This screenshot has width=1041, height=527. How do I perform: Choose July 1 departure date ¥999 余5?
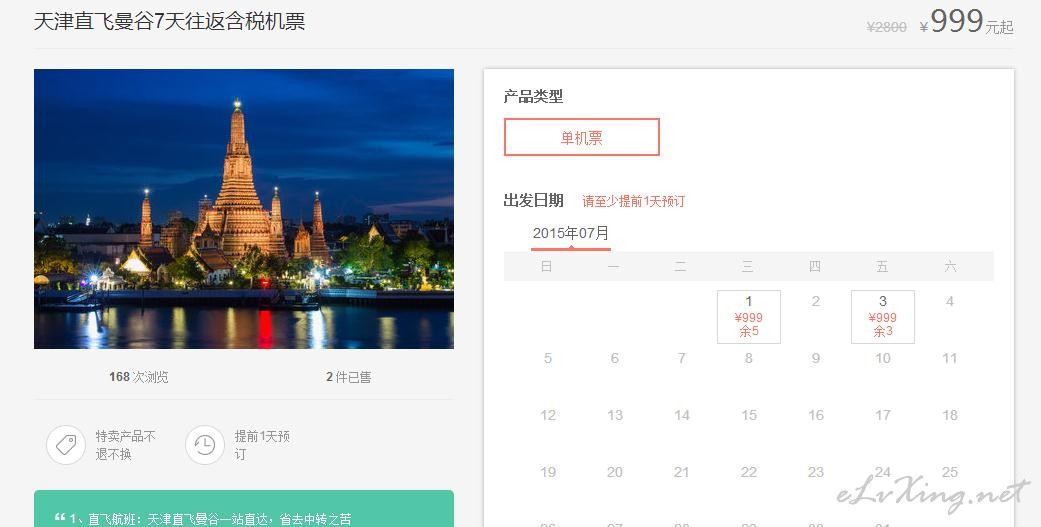tap(749, 317)
